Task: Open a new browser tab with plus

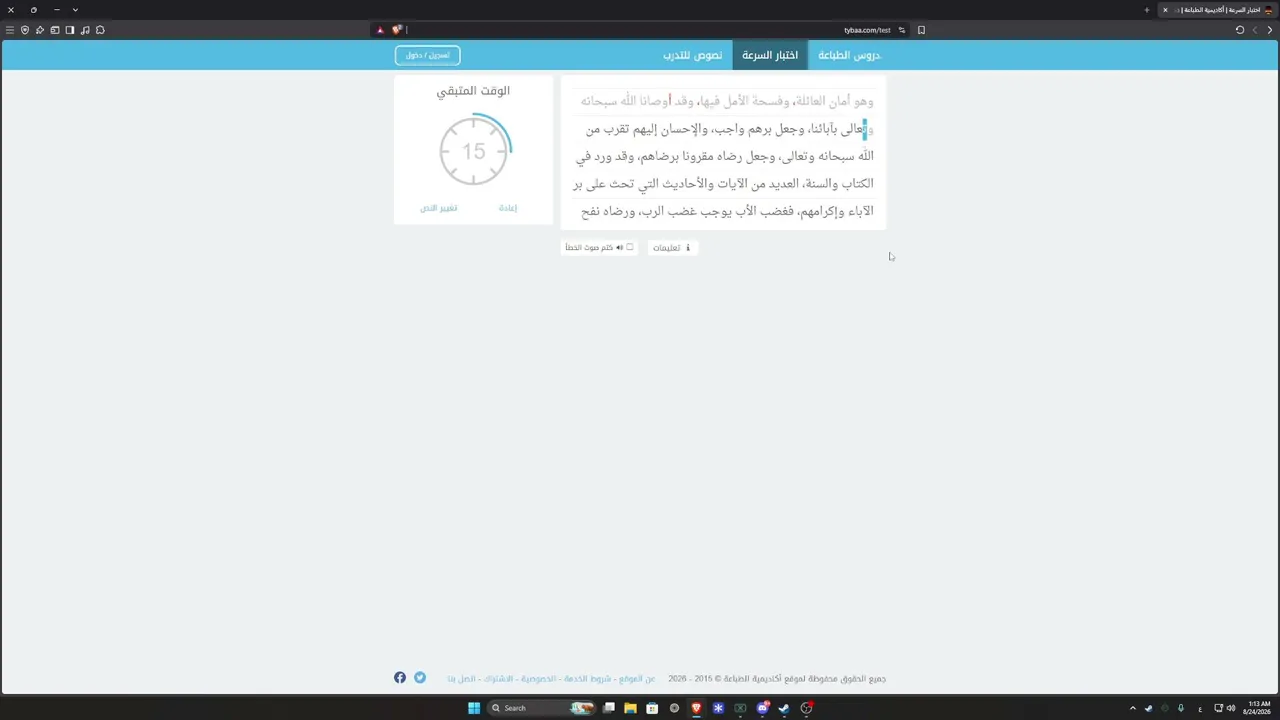Action: tap(1147, 10)
